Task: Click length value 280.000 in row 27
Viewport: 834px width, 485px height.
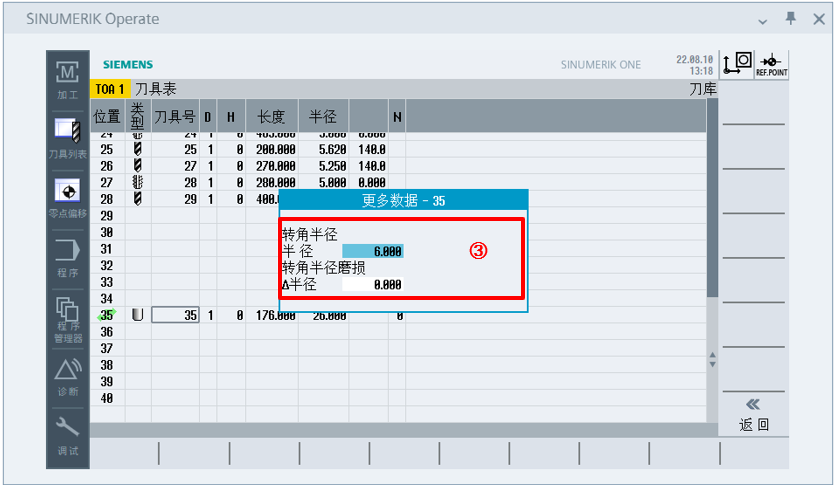Action: pyautogui.click(x=276, y=182)
